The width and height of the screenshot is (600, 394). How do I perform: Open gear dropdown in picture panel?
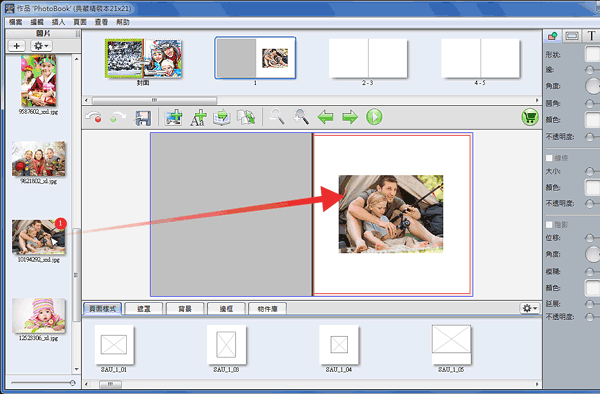point(41,46)
